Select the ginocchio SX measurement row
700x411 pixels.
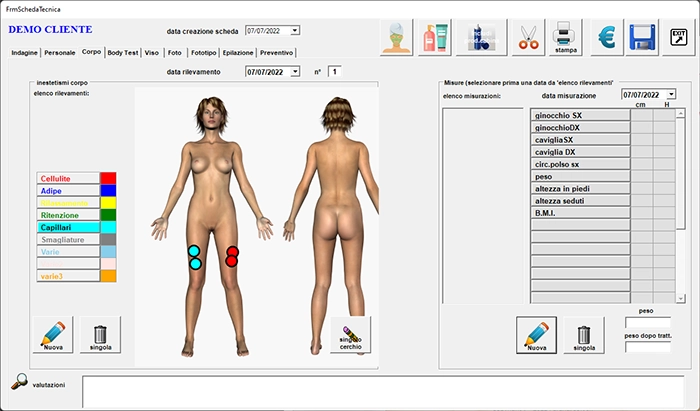tap(580, 115)
